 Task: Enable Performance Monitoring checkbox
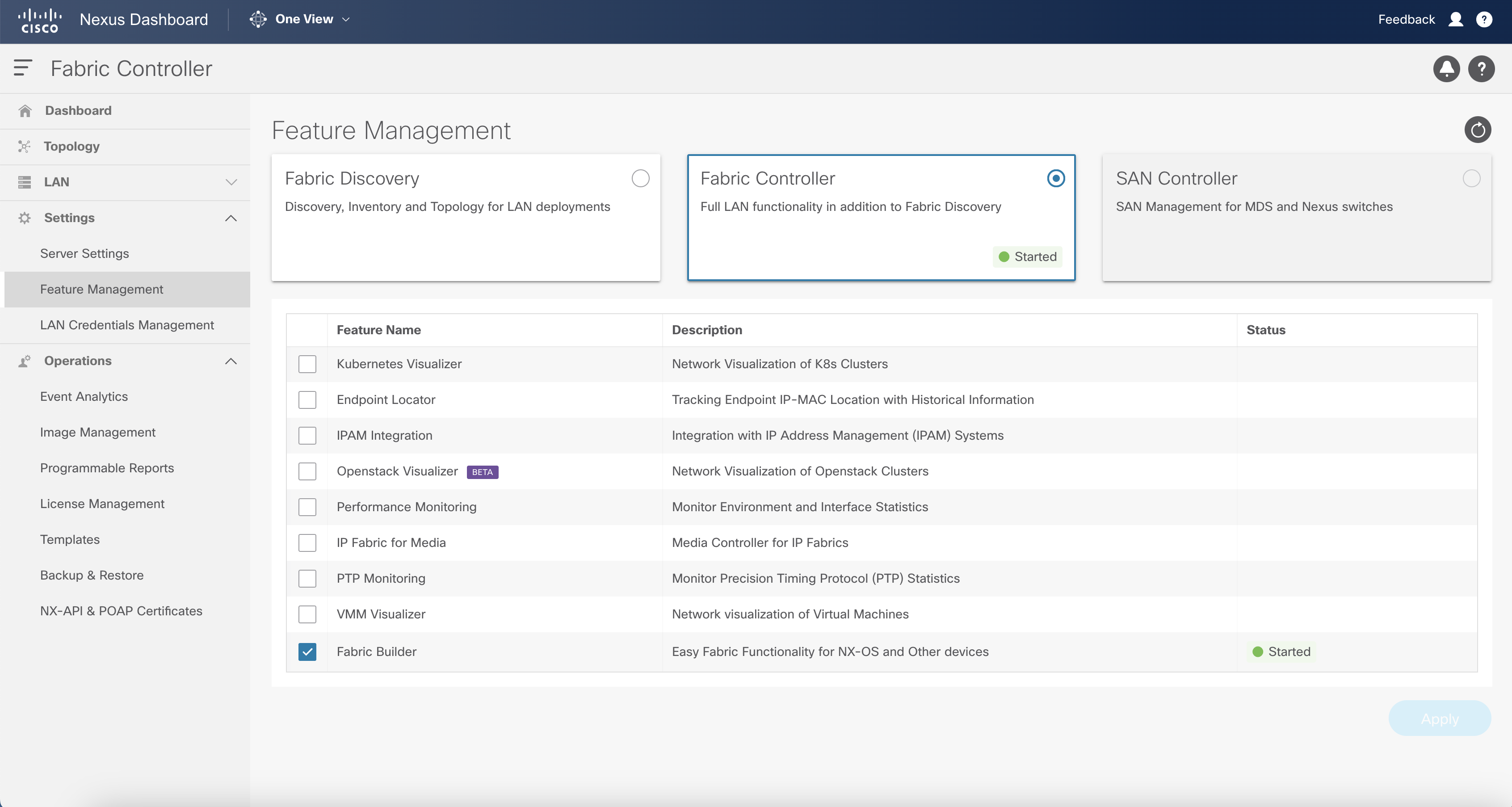(307, 507)
